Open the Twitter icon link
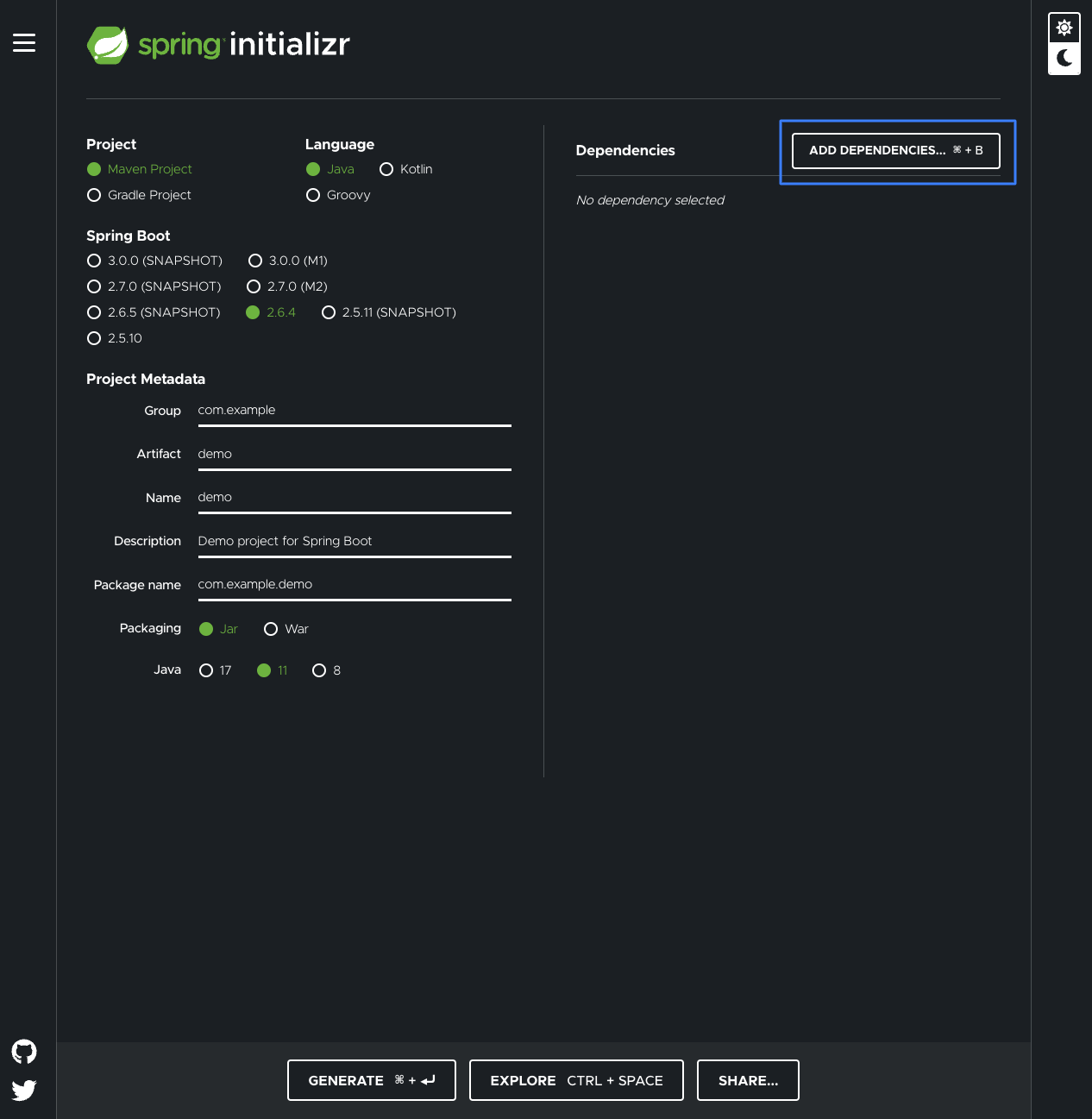The width and height of the screenshot is (1092, 1119). pyautogui.click(x=24, y=1091)
